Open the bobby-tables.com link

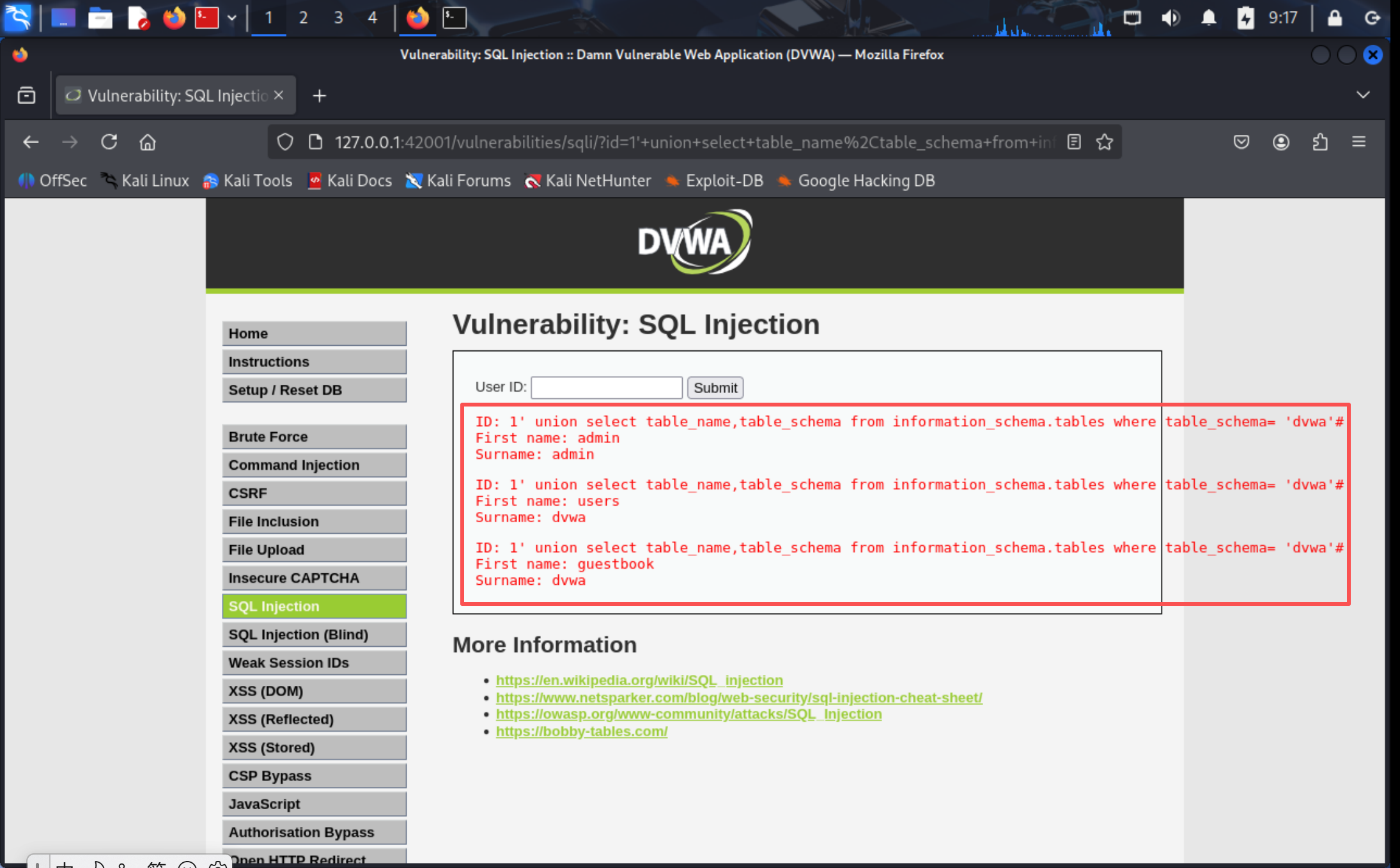[581, 731]
